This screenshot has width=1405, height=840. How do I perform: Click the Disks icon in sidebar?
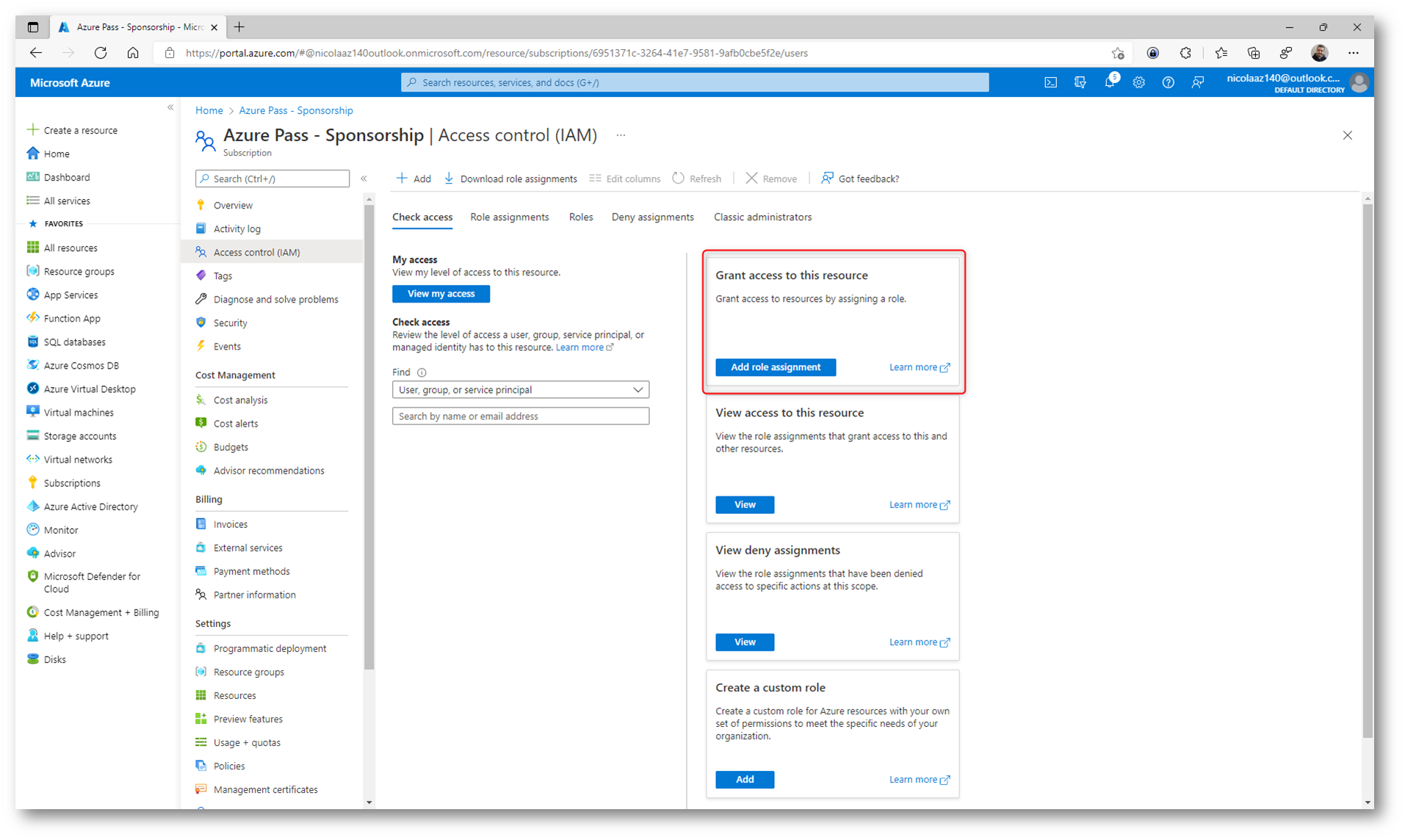(x=33, y=659)
